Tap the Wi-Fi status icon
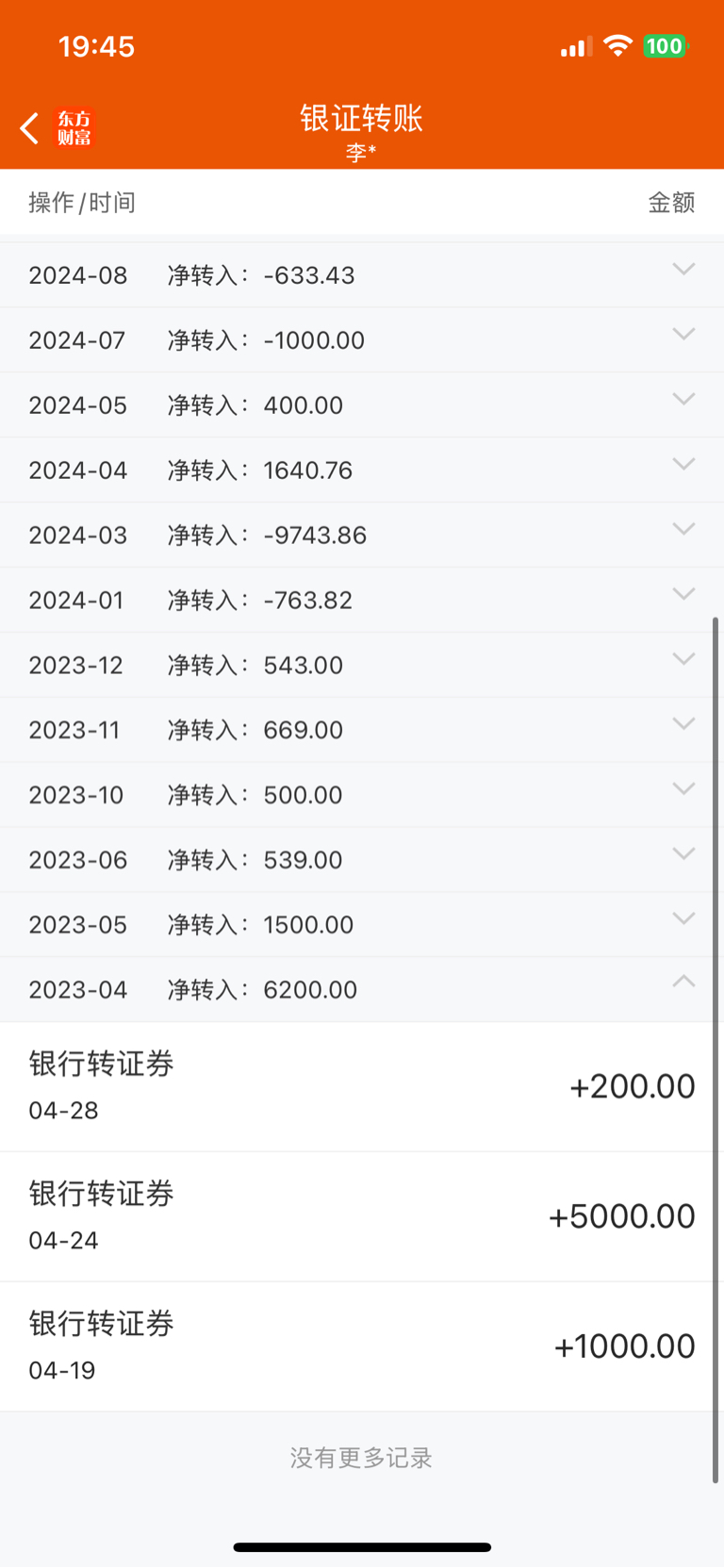Image resolution: width=724 pixels, height=1568 pixels. click(617, 45)
